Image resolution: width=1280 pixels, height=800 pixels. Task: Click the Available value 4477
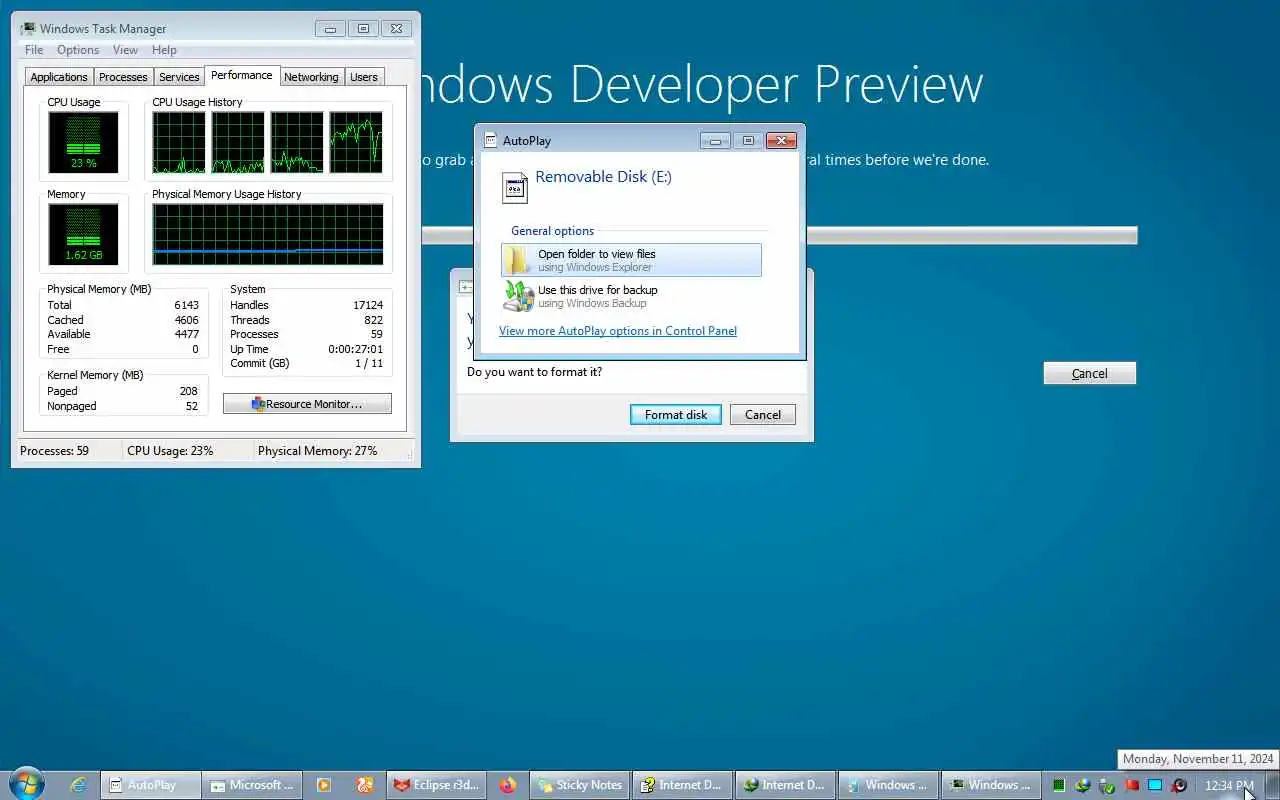pos(186,334)
